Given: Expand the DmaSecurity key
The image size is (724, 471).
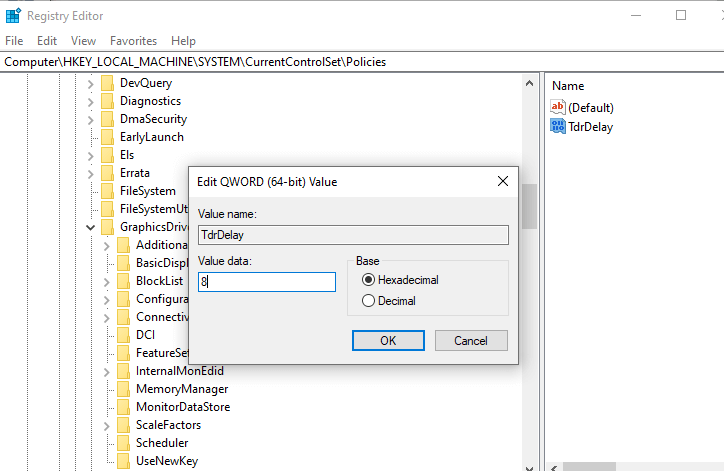Looking at the screenshot, I should tap(90, 120).
